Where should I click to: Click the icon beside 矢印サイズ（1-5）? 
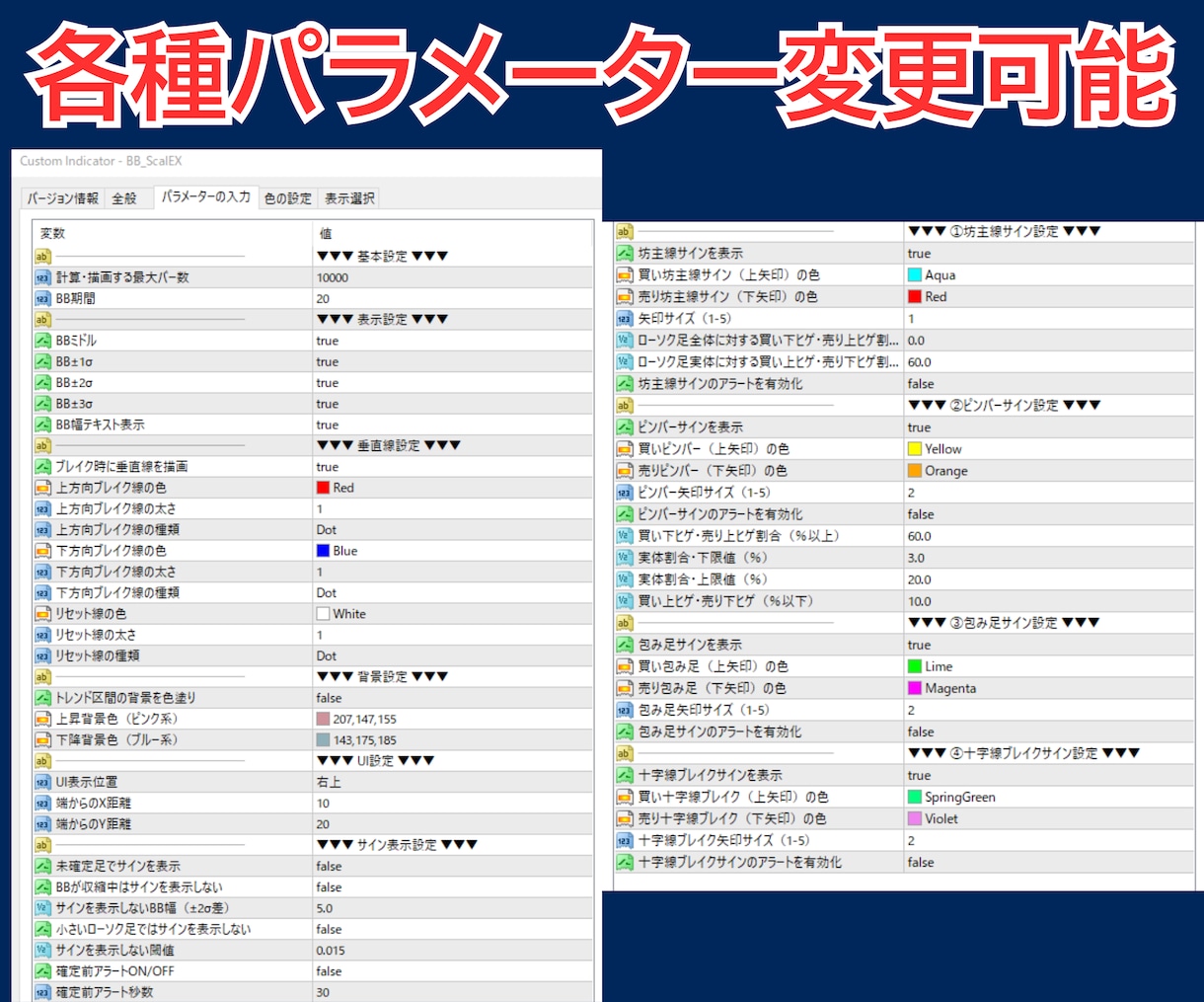(624, 319)
